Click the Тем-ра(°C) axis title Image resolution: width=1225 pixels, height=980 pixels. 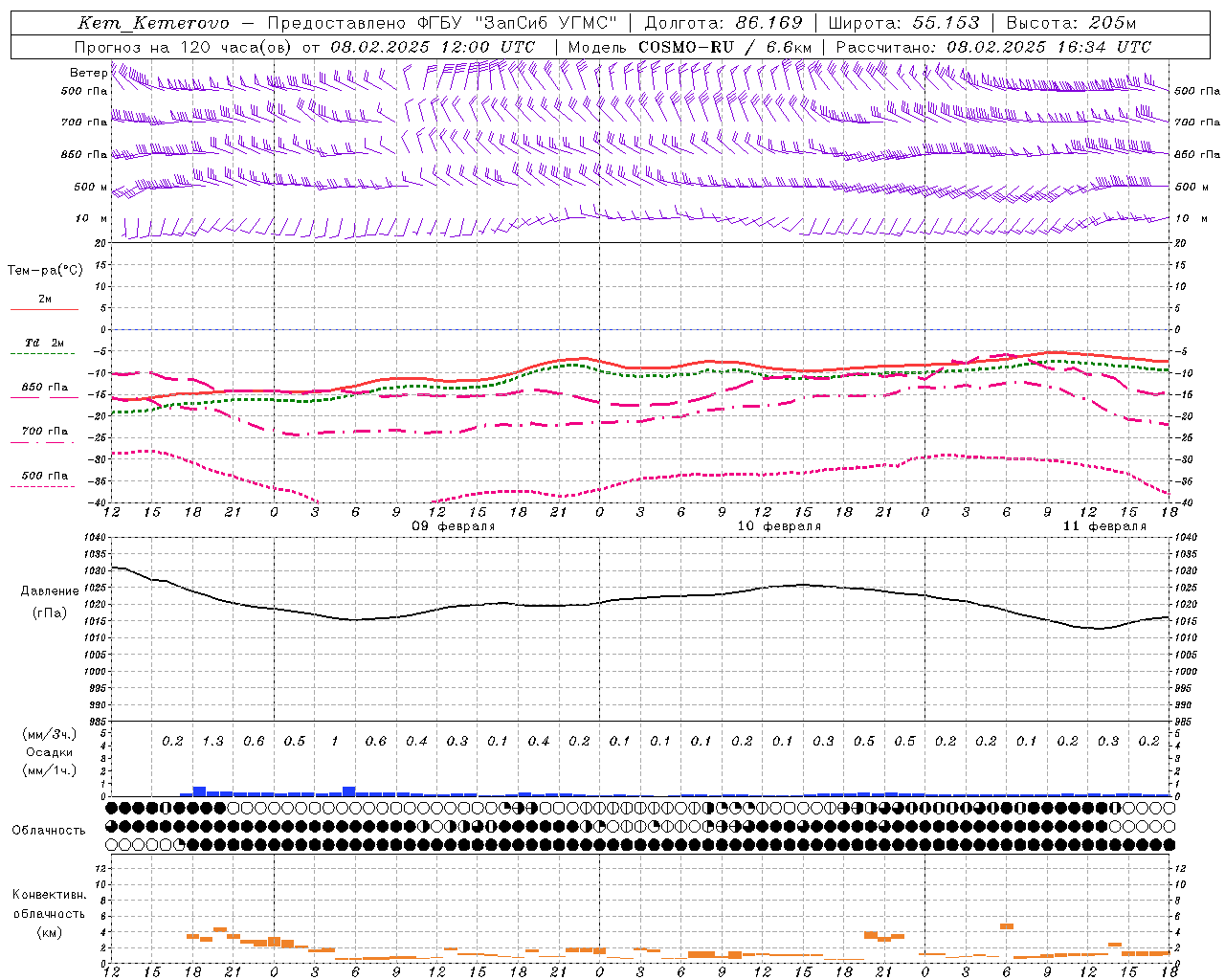point(45,271)
